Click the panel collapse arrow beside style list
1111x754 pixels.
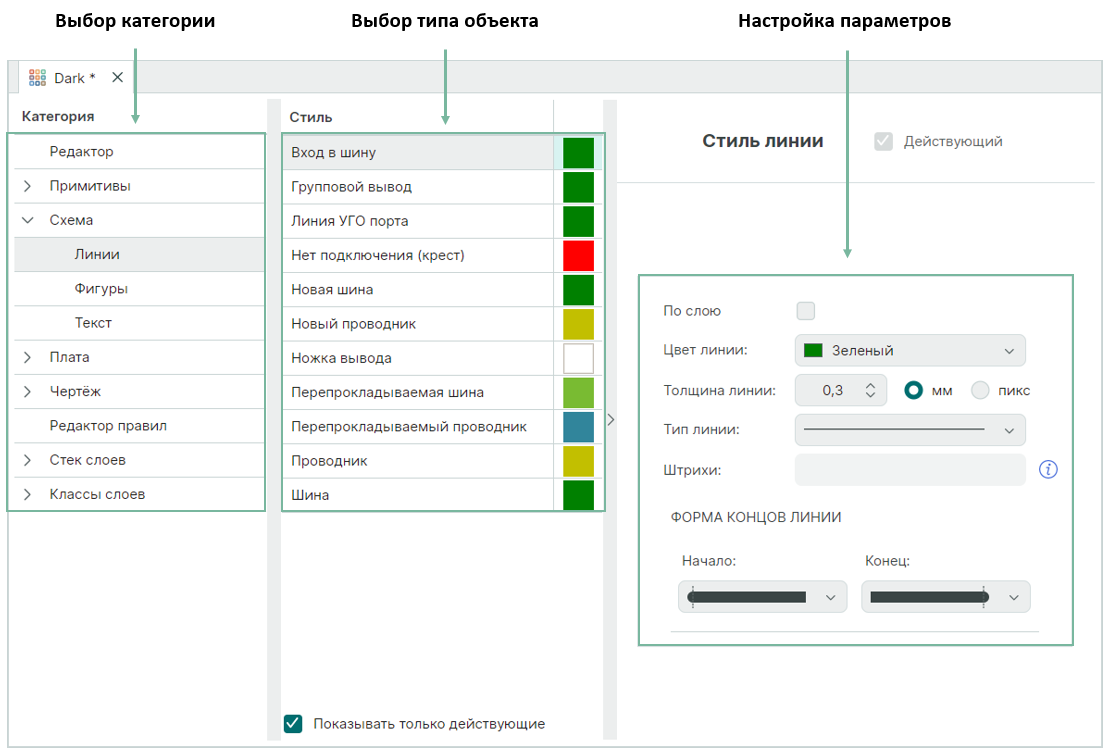[x=611, y=420]
